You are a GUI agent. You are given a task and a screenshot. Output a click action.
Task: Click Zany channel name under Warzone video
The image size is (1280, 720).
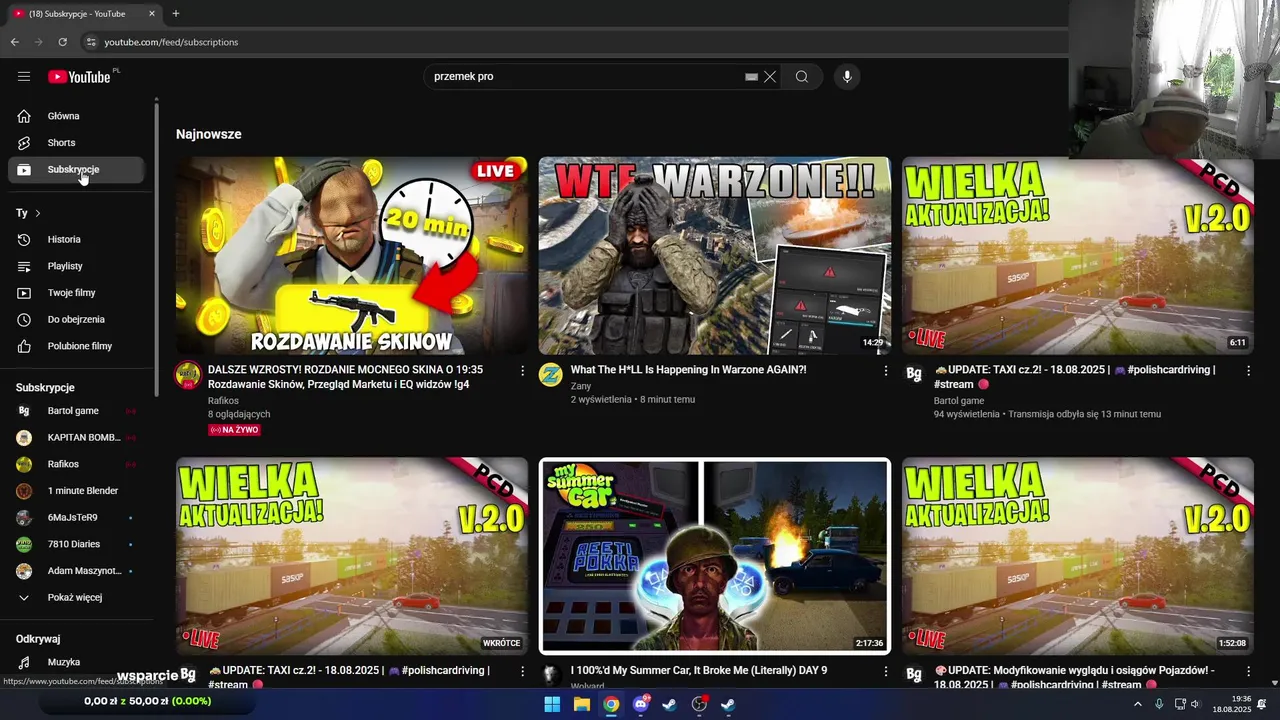click(x=581, y=386)
